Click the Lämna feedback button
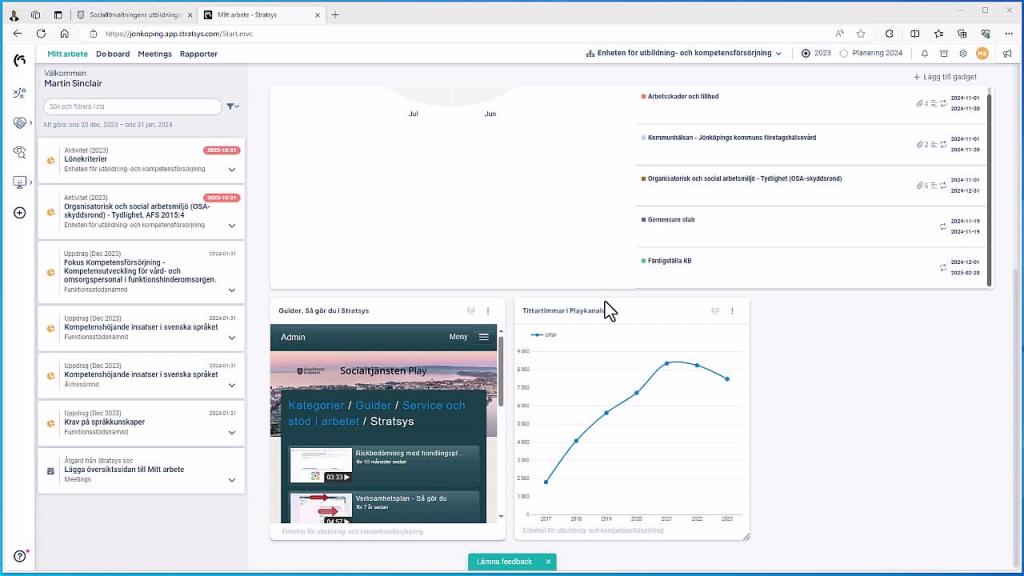The height and width of the screenshot is (576, 1024). point(504,562)
